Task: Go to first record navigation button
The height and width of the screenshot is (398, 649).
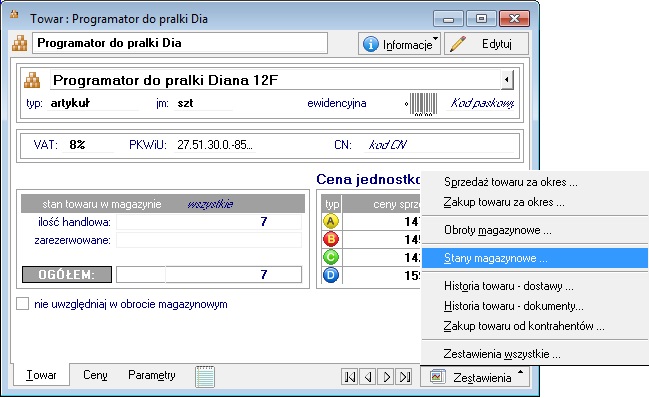Action: (x=350, y=377)
